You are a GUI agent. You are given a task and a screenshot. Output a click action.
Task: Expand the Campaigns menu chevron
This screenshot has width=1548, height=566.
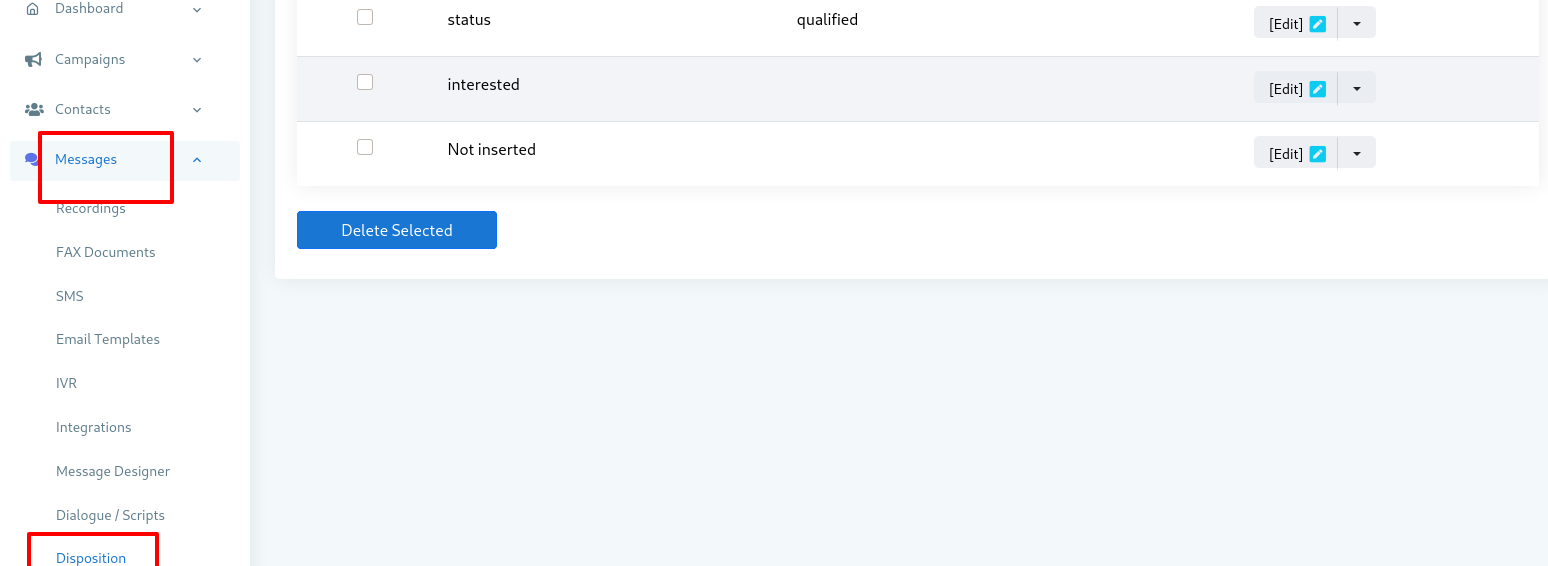197,60
